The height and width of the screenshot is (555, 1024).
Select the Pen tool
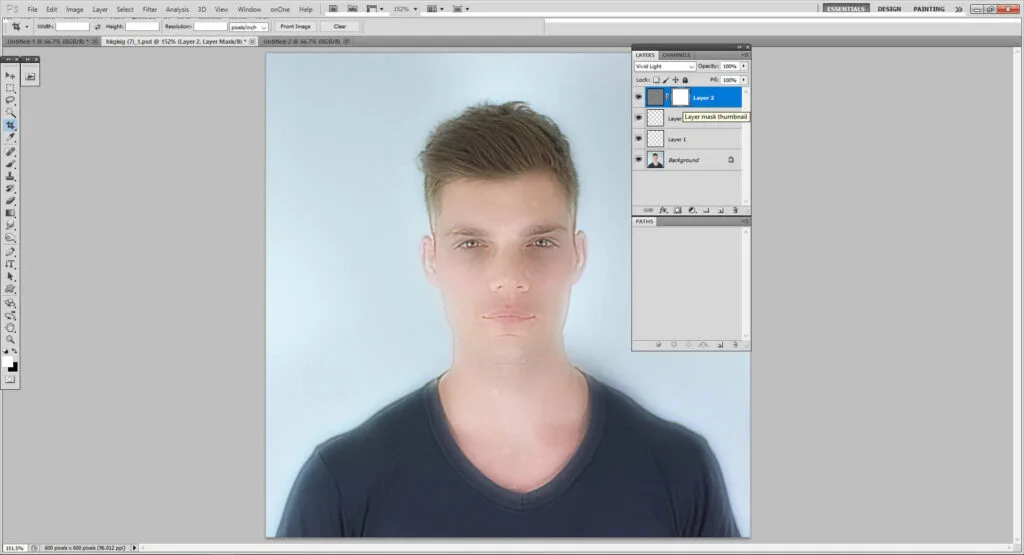[x=10, y=252]
